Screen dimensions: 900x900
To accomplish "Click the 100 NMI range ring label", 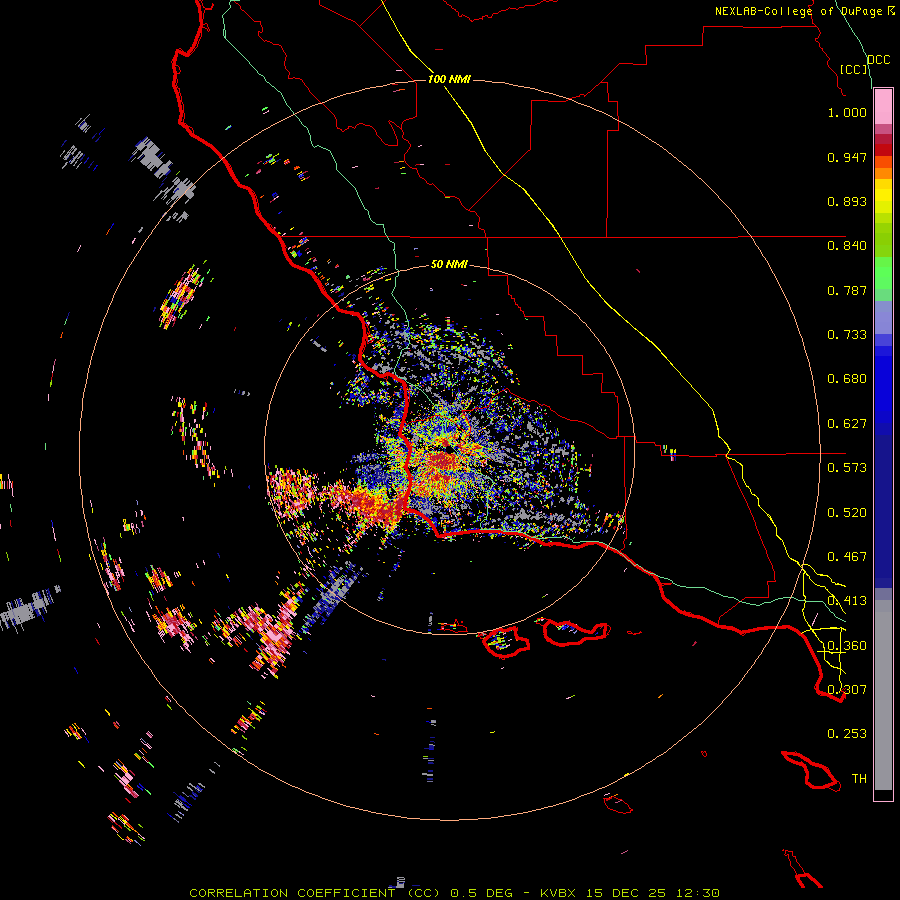I will (449, 79).
